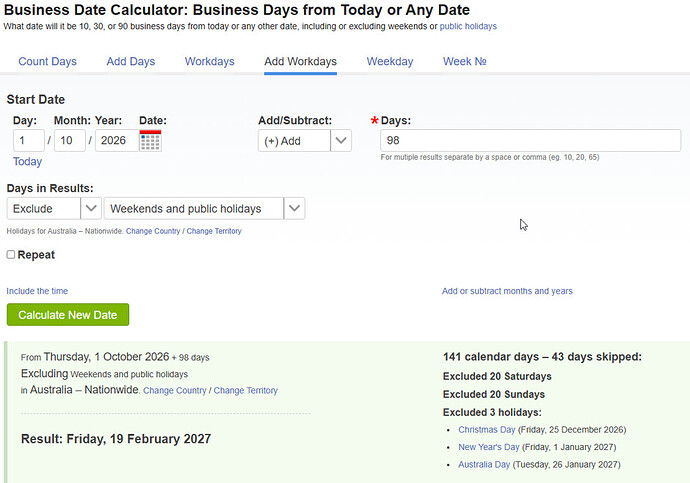The image size is (690, 483).
Task: Click the Calculate New Date button
Action: (68, 315)
